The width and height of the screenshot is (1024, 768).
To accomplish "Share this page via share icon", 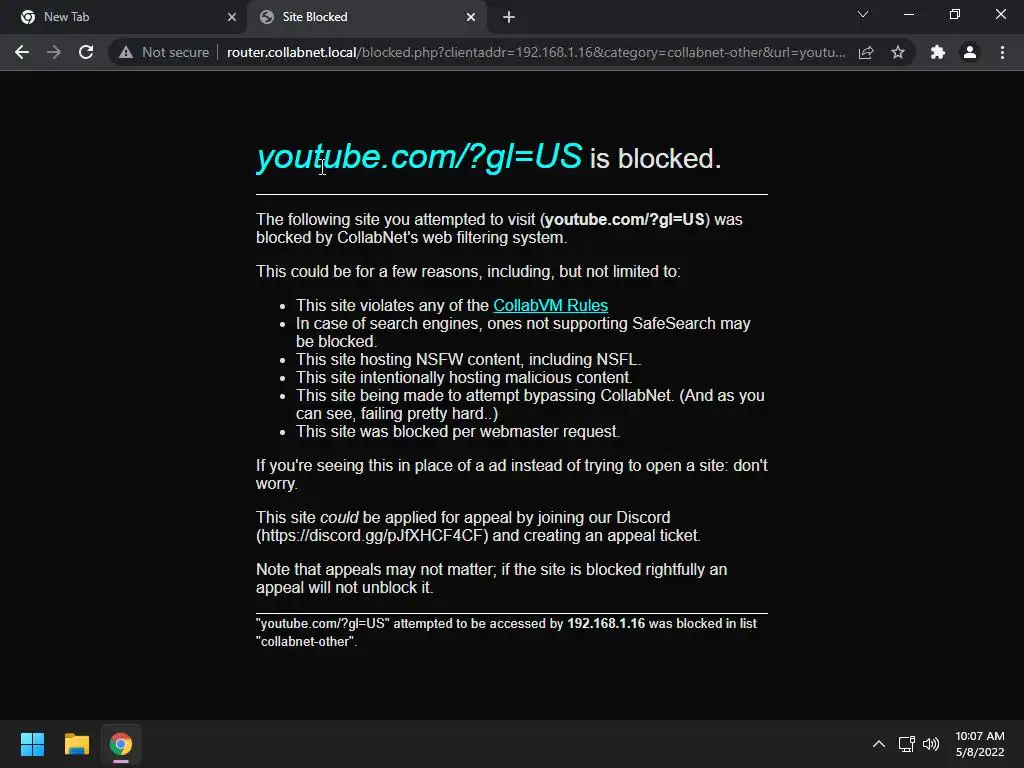I will [x=866, y=52].
